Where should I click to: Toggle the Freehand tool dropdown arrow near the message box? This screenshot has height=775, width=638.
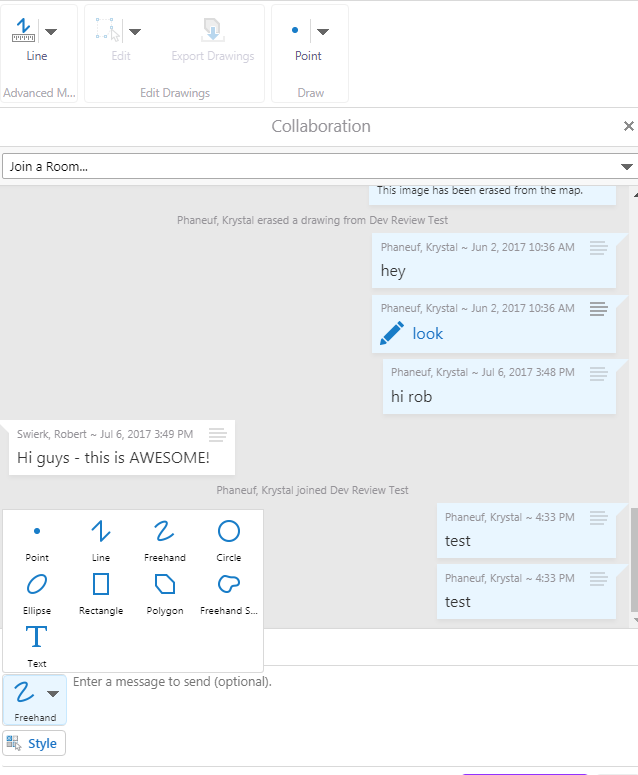53,693
